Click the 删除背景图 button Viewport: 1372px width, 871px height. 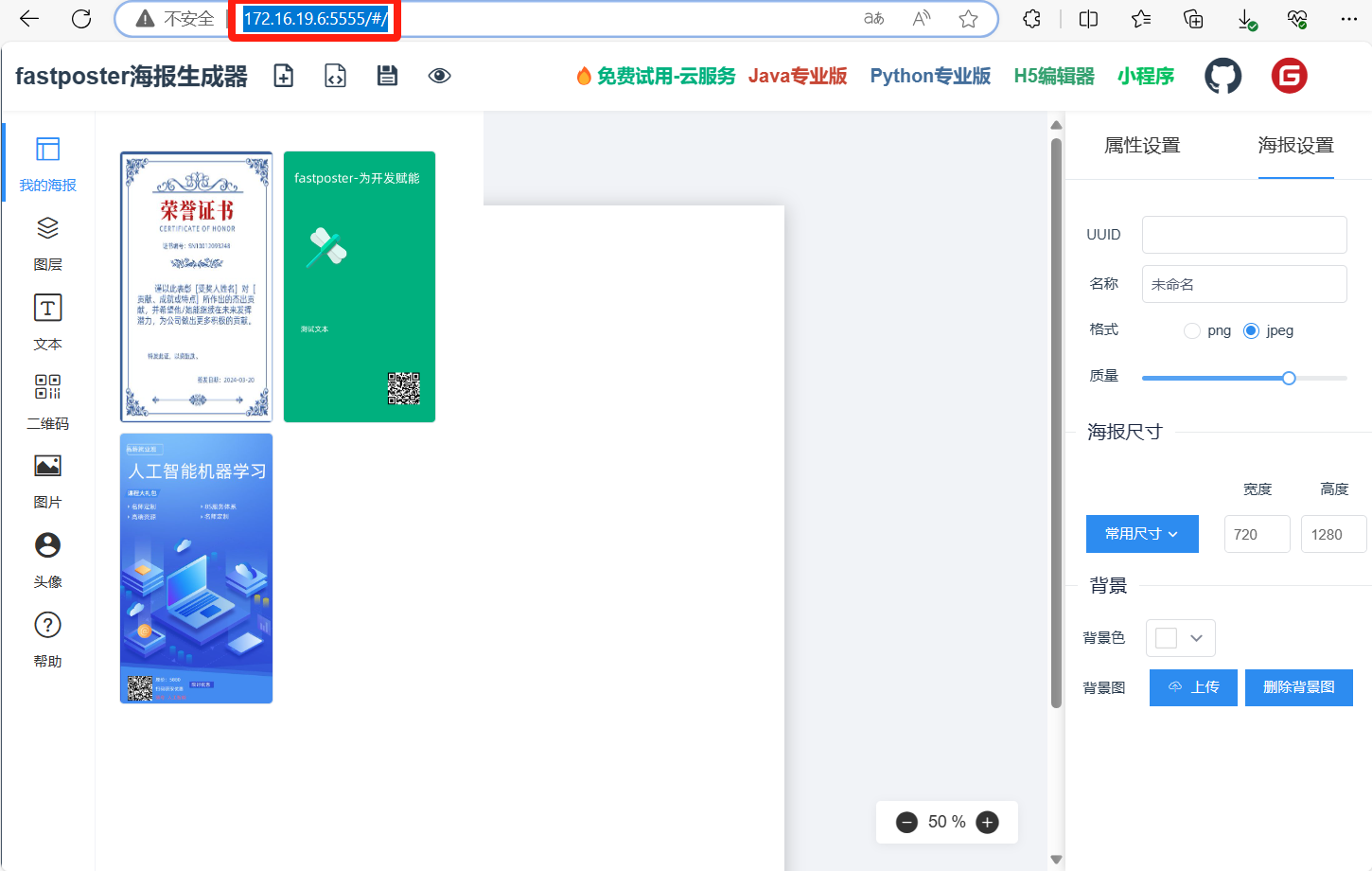(1298, 687)
